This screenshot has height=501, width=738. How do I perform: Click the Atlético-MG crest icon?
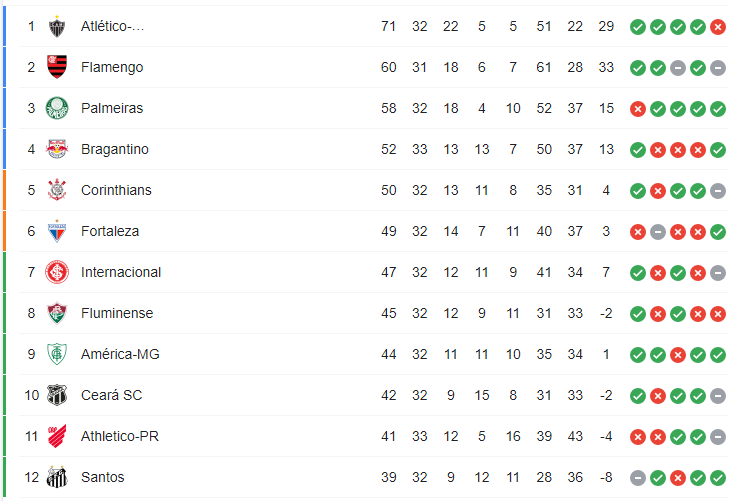tap(57, 26)
